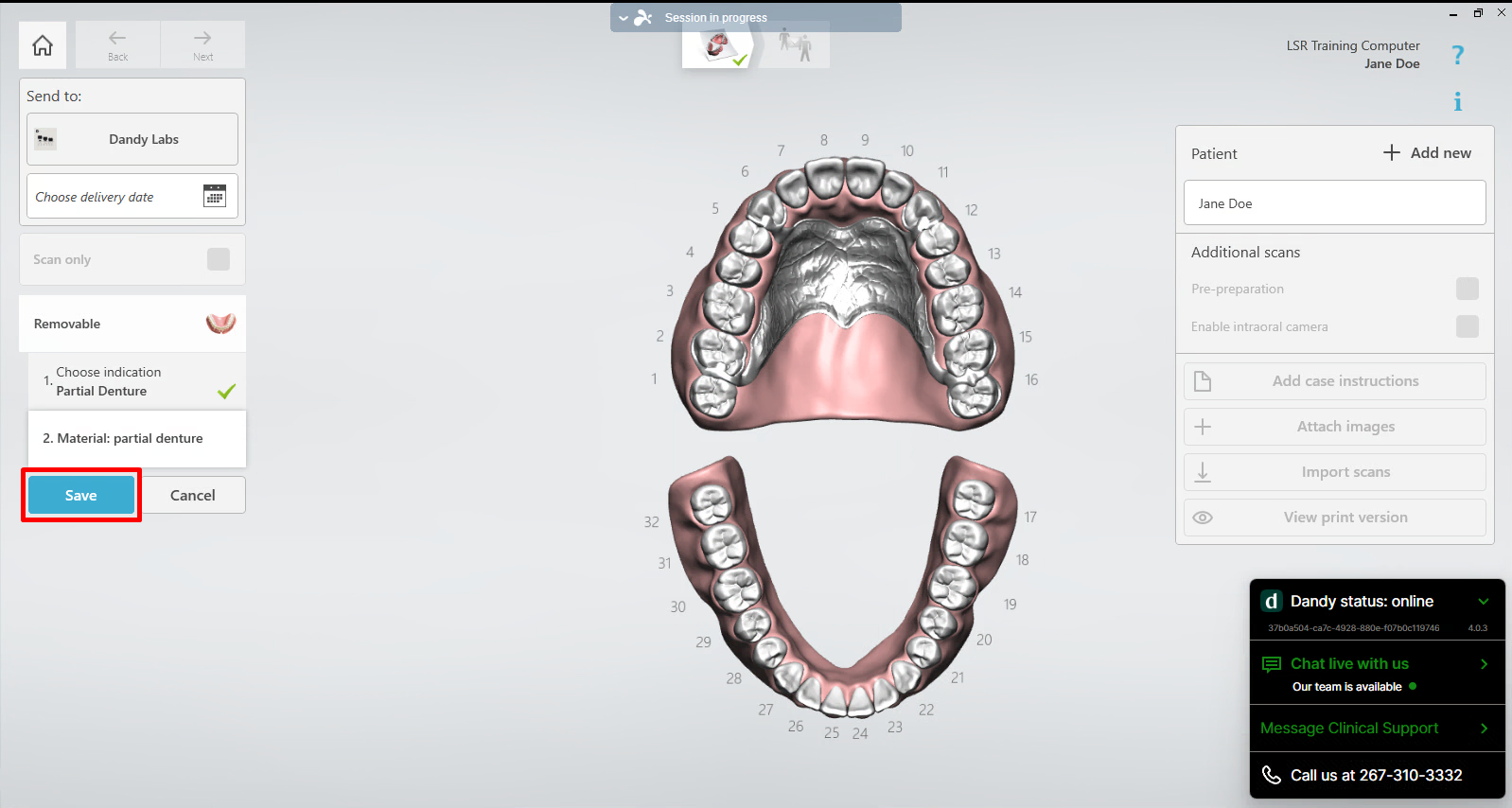The width and height of the screenshot is (1512, 808).
Task: Collapse the Dandy status panel chevron
Action: click(1483, 602)
